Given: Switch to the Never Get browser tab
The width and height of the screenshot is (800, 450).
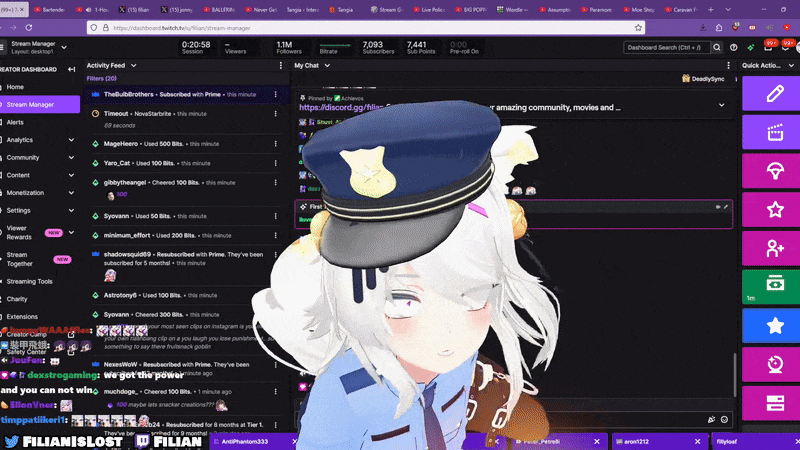Looking at the screenshot, I should tap(261, 10).
